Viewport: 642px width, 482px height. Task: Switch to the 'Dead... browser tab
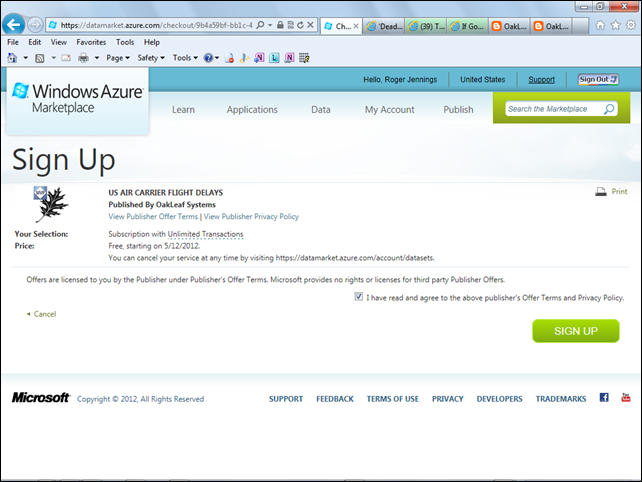384,26
